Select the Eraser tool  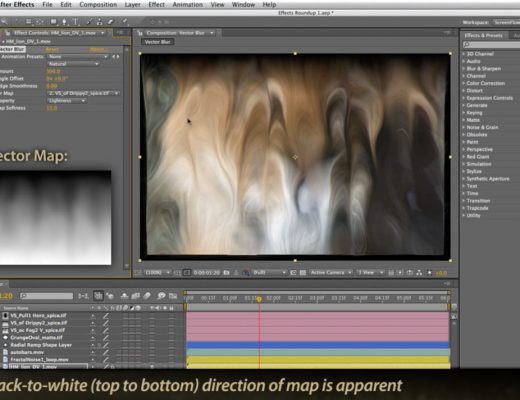coord(110,22)
